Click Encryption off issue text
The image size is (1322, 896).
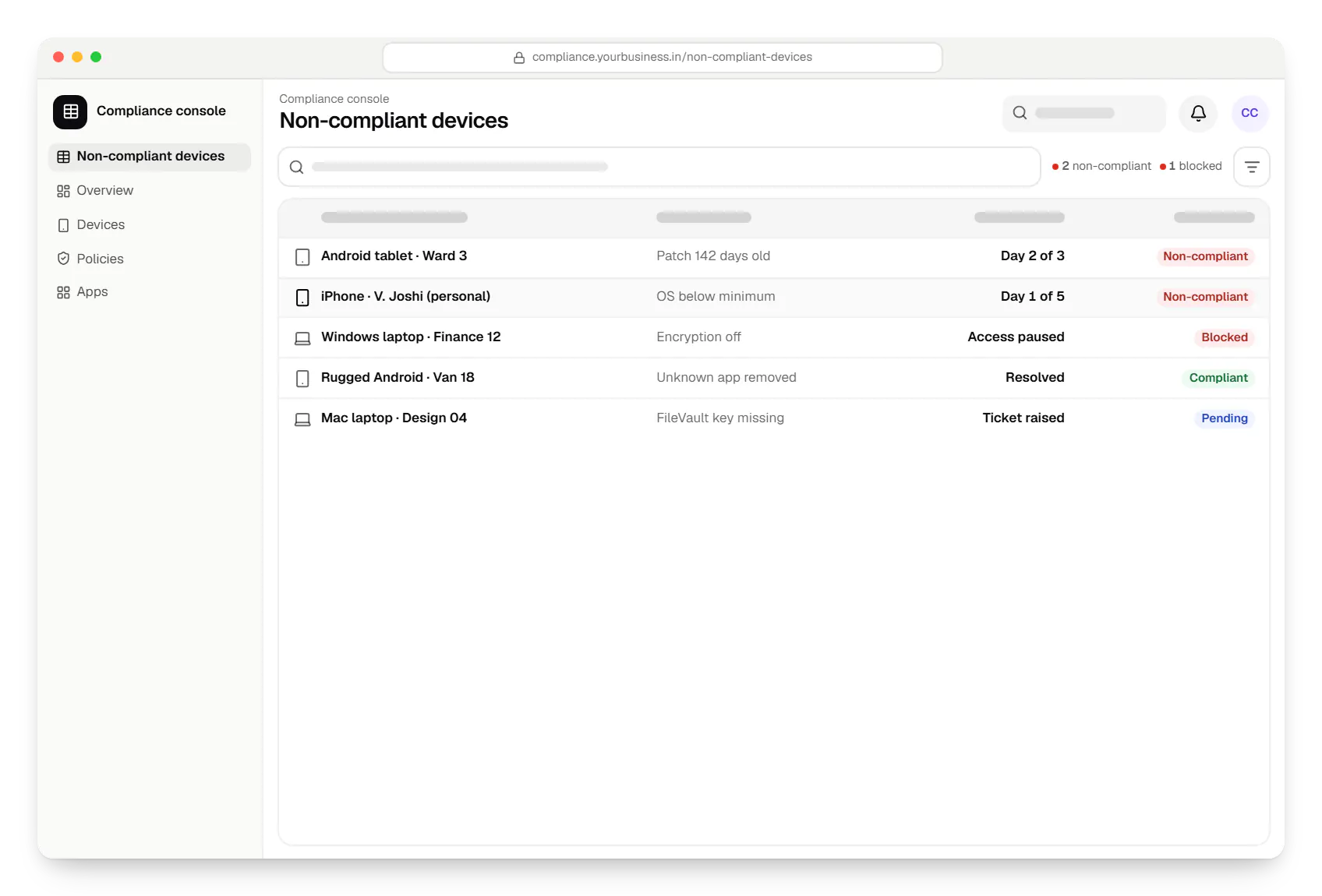698,337
